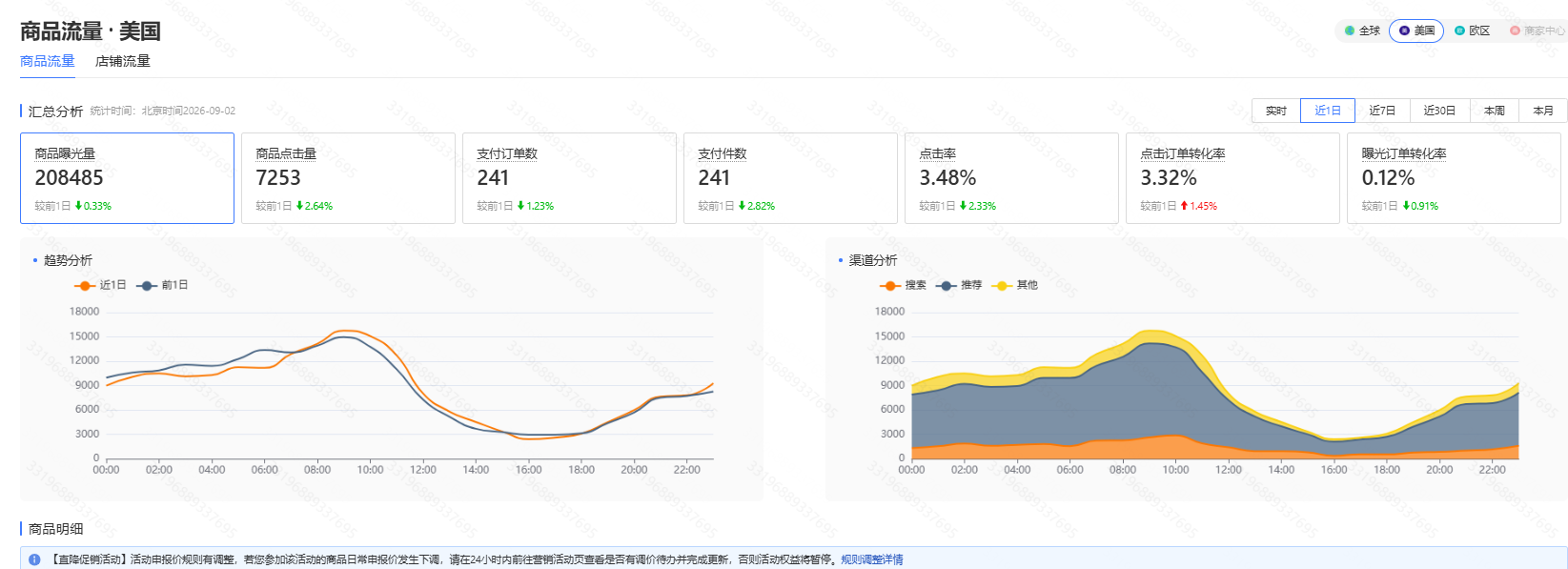Hide the 搜索 series via its legend
This screenshot has height=569, width=1568.
tap(890, 285)
